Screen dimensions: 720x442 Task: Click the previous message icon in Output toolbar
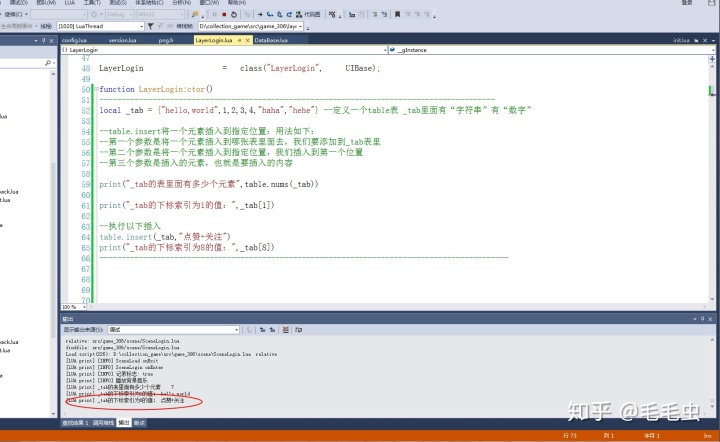point(263,330)
